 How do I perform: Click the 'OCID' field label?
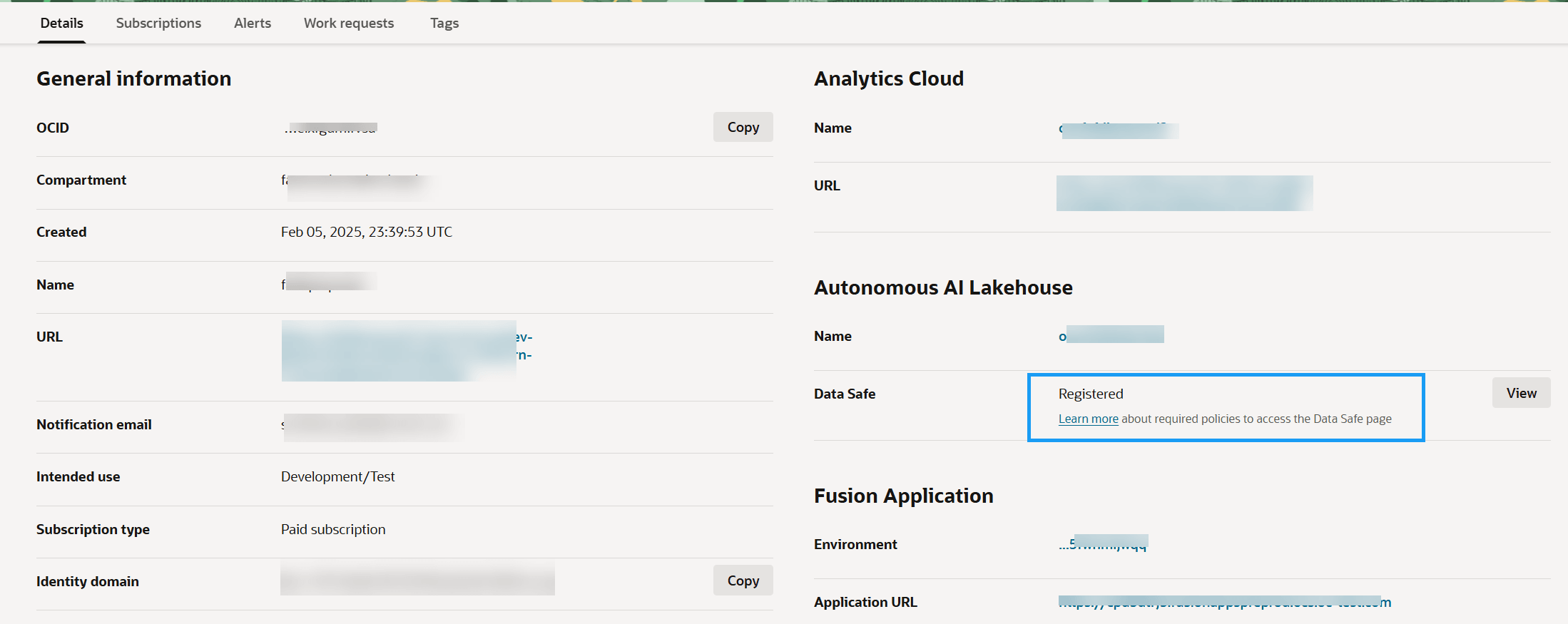53,128
